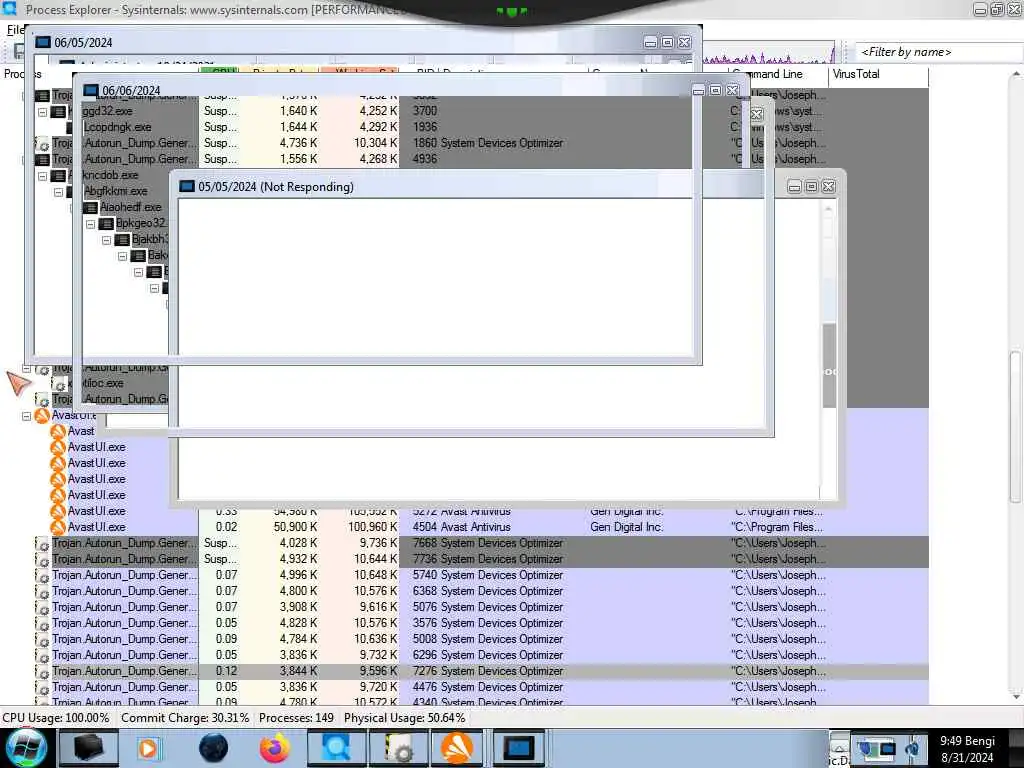This screenshot has width=1024, height=768.
Task: Click the Filter by name field
Action: [x=938, y=52]
